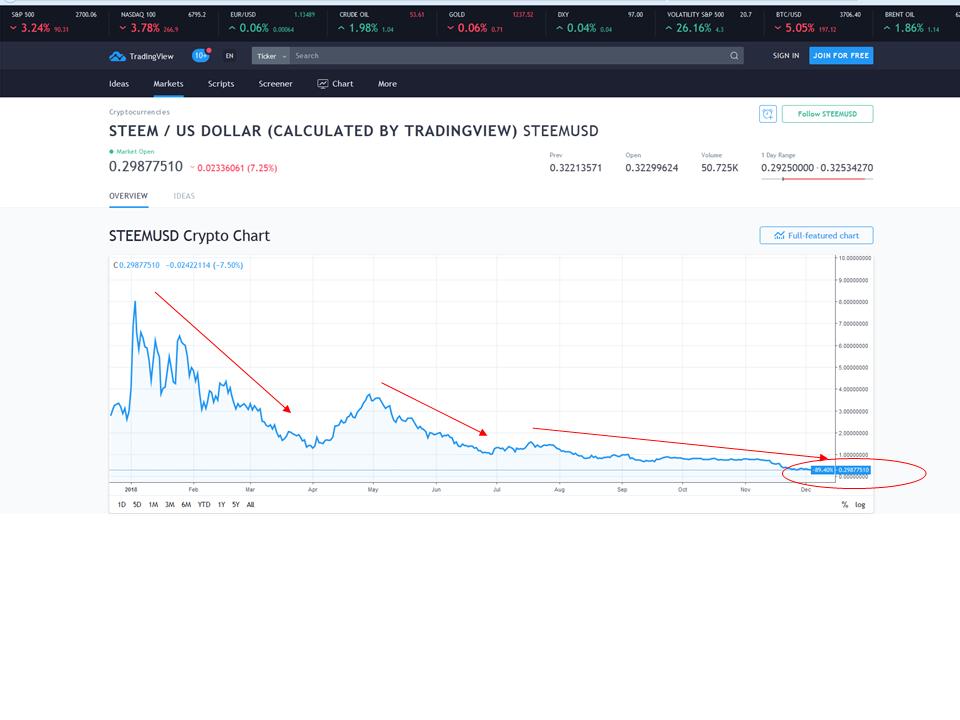Open the Ticker dropdown

point(271,56)
